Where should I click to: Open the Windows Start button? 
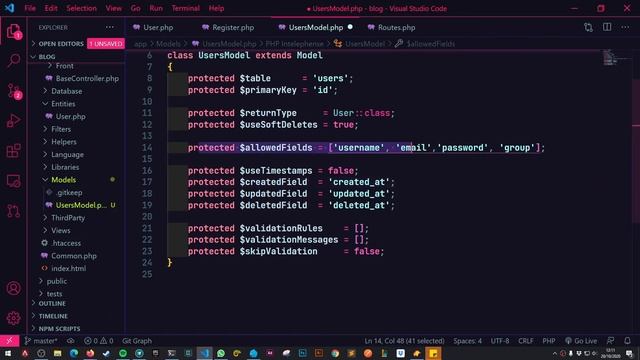[x=8, y=353]
